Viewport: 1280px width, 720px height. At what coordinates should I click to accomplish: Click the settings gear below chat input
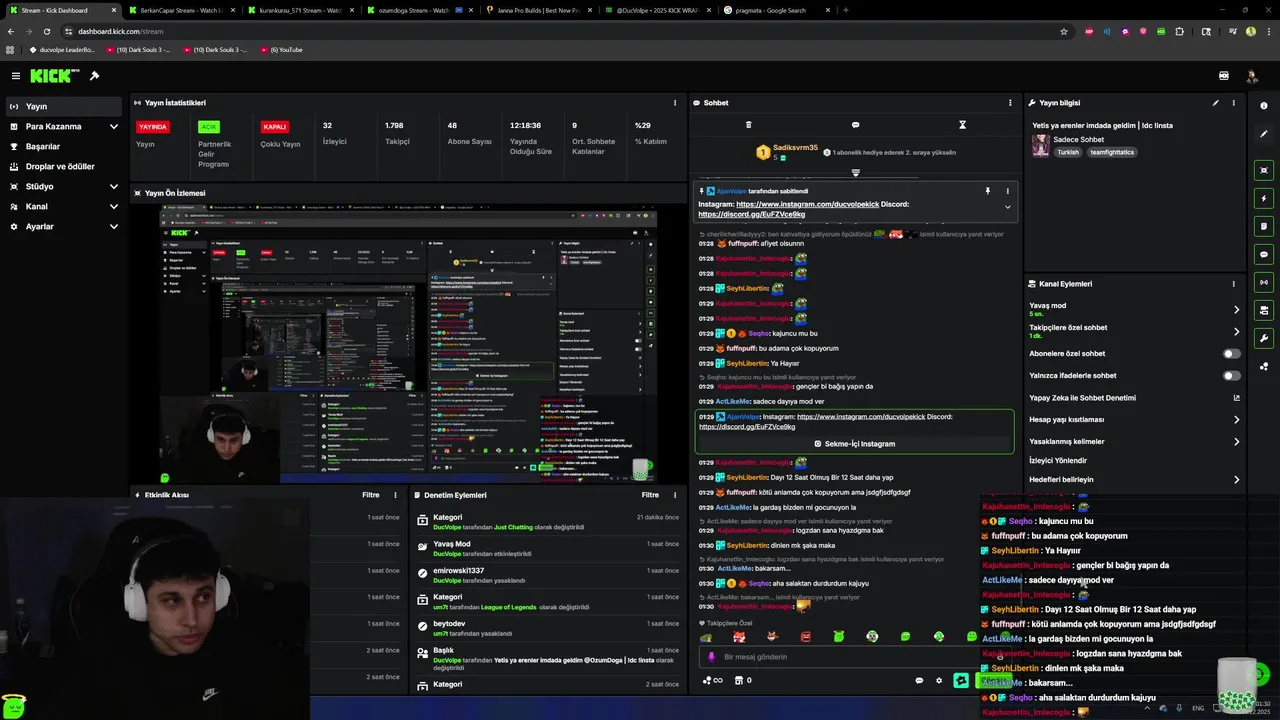[938, 681]
